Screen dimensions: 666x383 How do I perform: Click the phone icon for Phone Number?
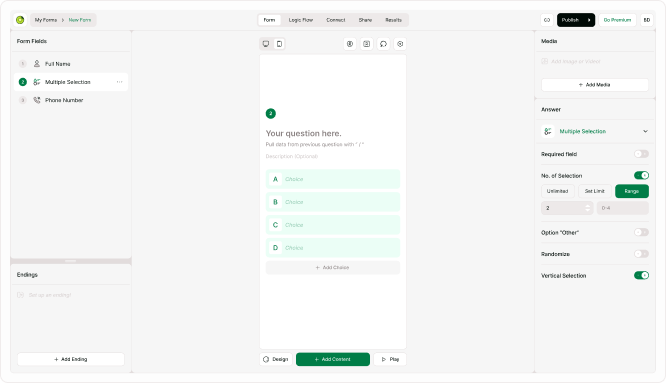[37, 100]
